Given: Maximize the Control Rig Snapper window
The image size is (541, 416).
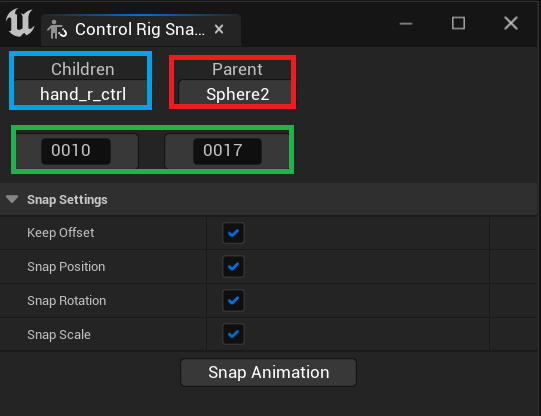Looking at the screenshot, I should coord(458,23).
